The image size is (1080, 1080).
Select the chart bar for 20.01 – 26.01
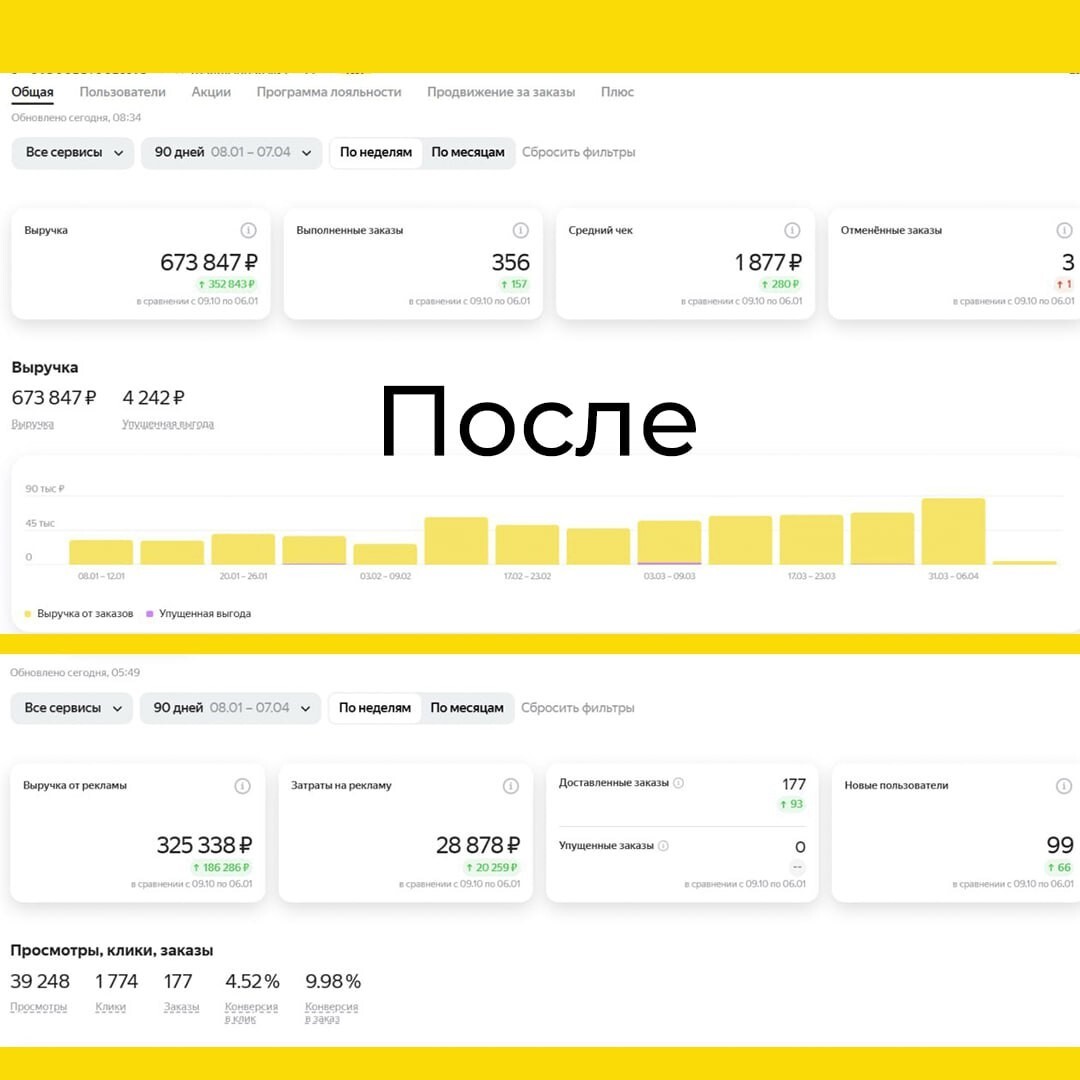click(x=243, y=550)
